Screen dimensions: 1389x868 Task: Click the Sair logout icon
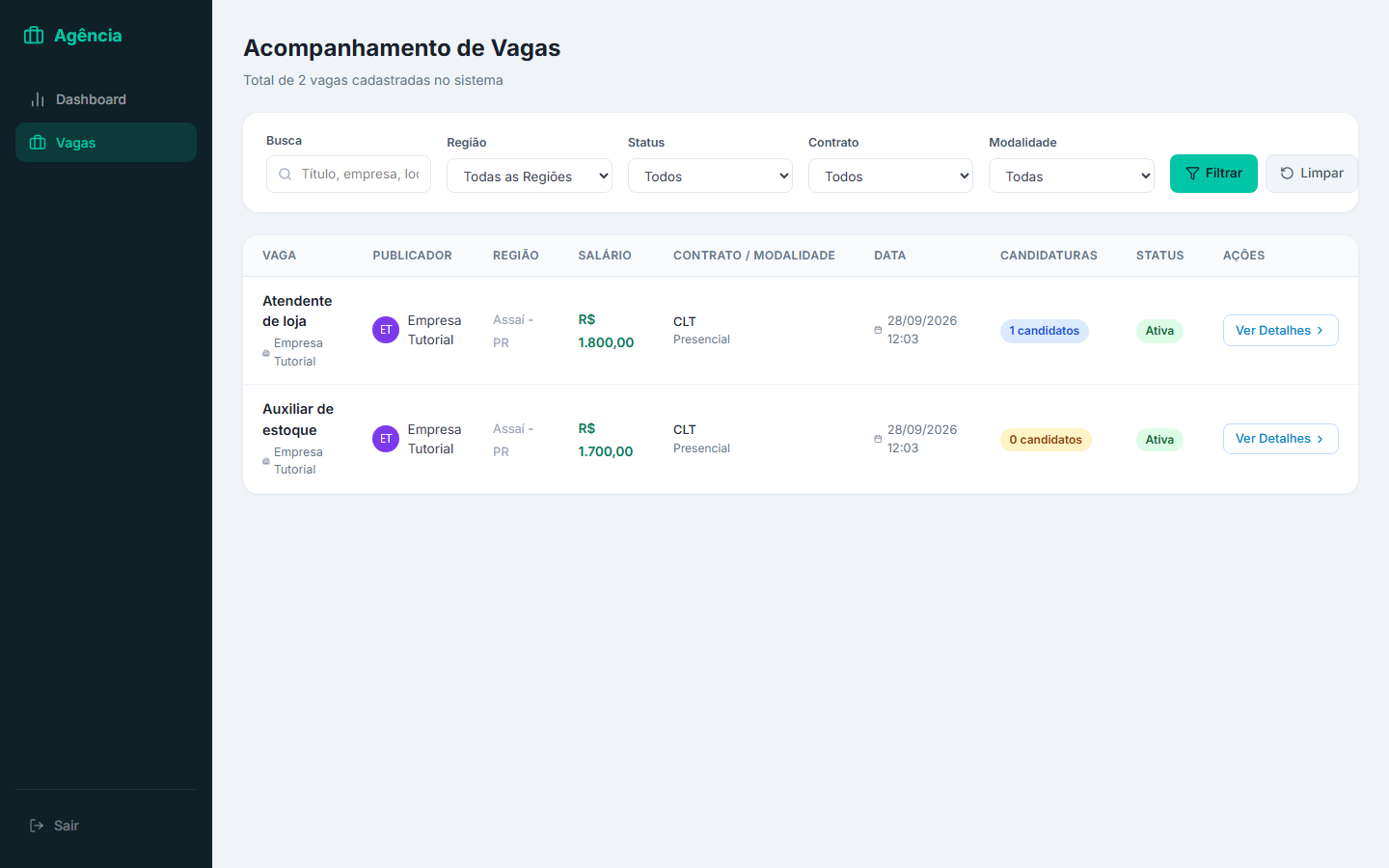click(37, 826)
